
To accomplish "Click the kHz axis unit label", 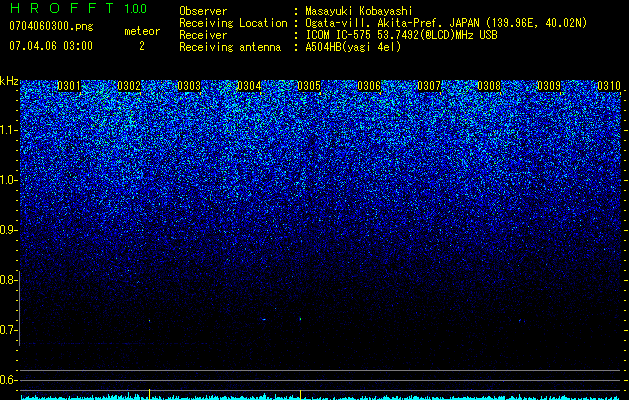I will 9,81.
